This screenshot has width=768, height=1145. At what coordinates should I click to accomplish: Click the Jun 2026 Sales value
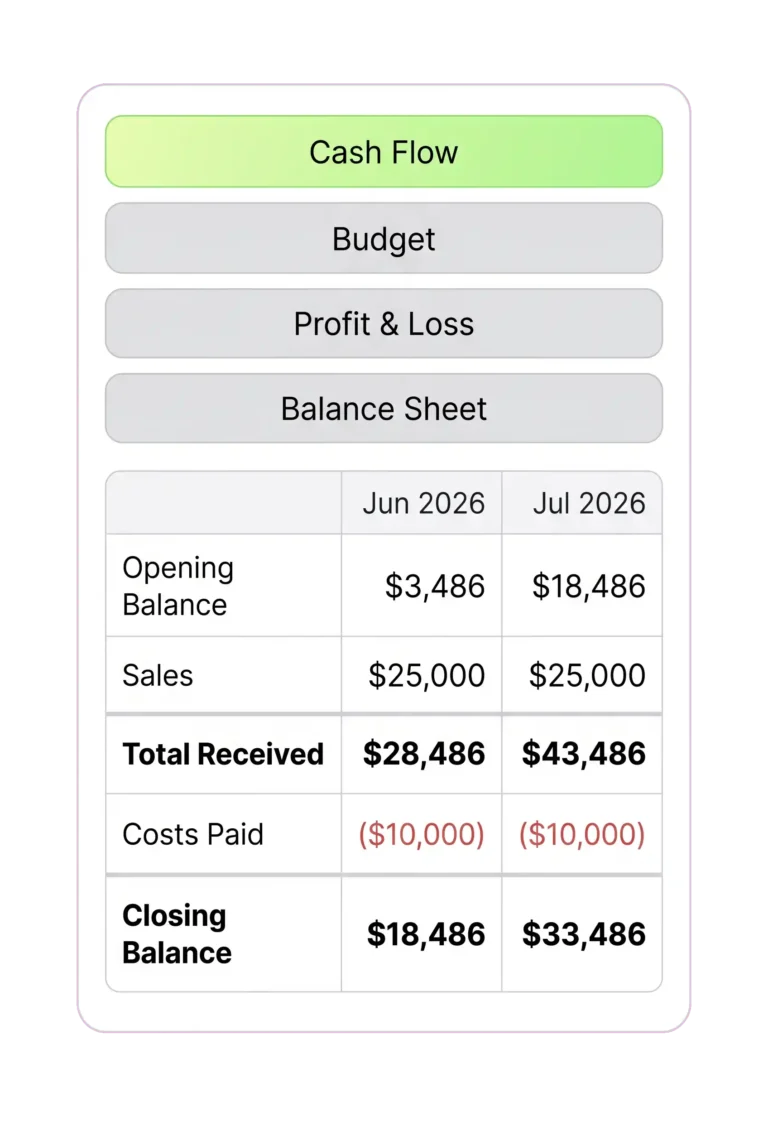tap(426, 675)
